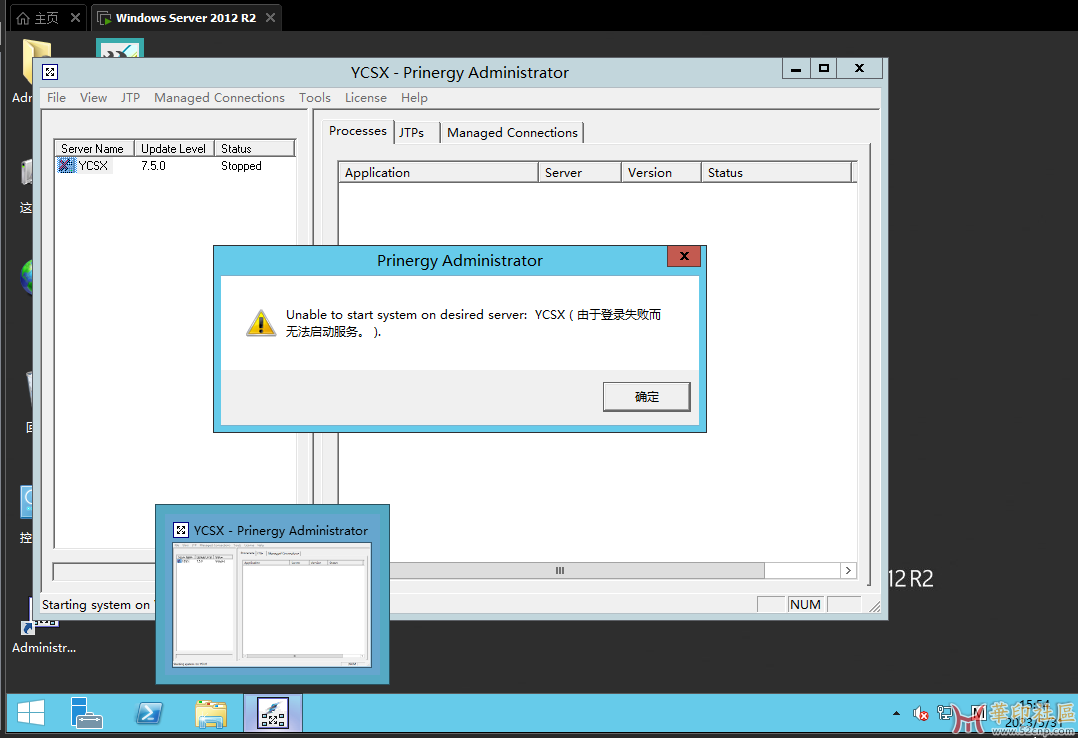Click the Status header in the server list
This screenshot has height=738, width=1078.
[x=254, y=149]
